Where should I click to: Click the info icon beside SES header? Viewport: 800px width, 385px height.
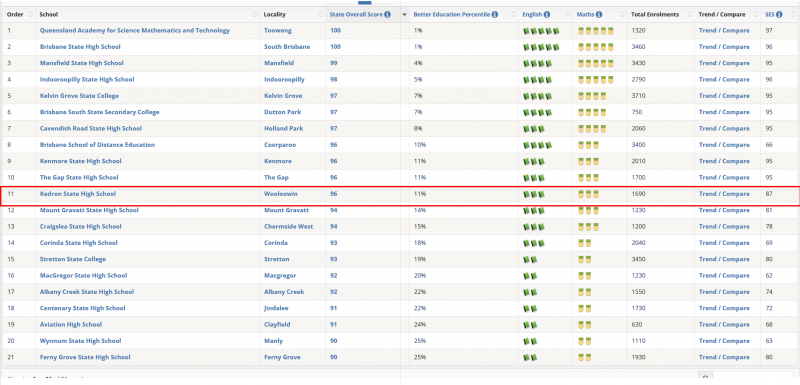coord(779,15)
